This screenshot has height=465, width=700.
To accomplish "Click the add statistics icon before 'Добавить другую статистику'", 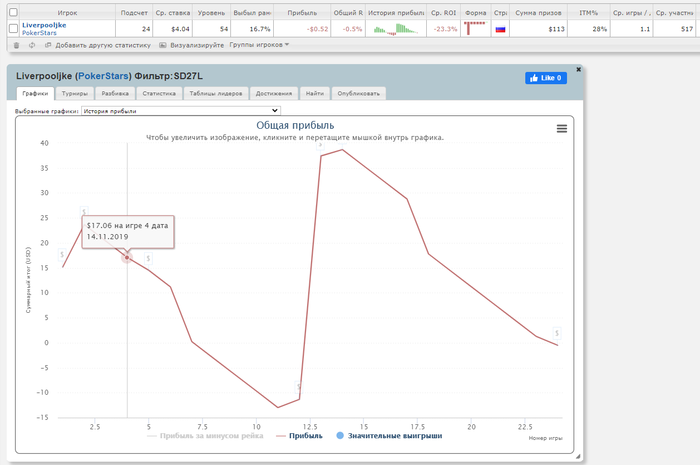I will (48, 45).
